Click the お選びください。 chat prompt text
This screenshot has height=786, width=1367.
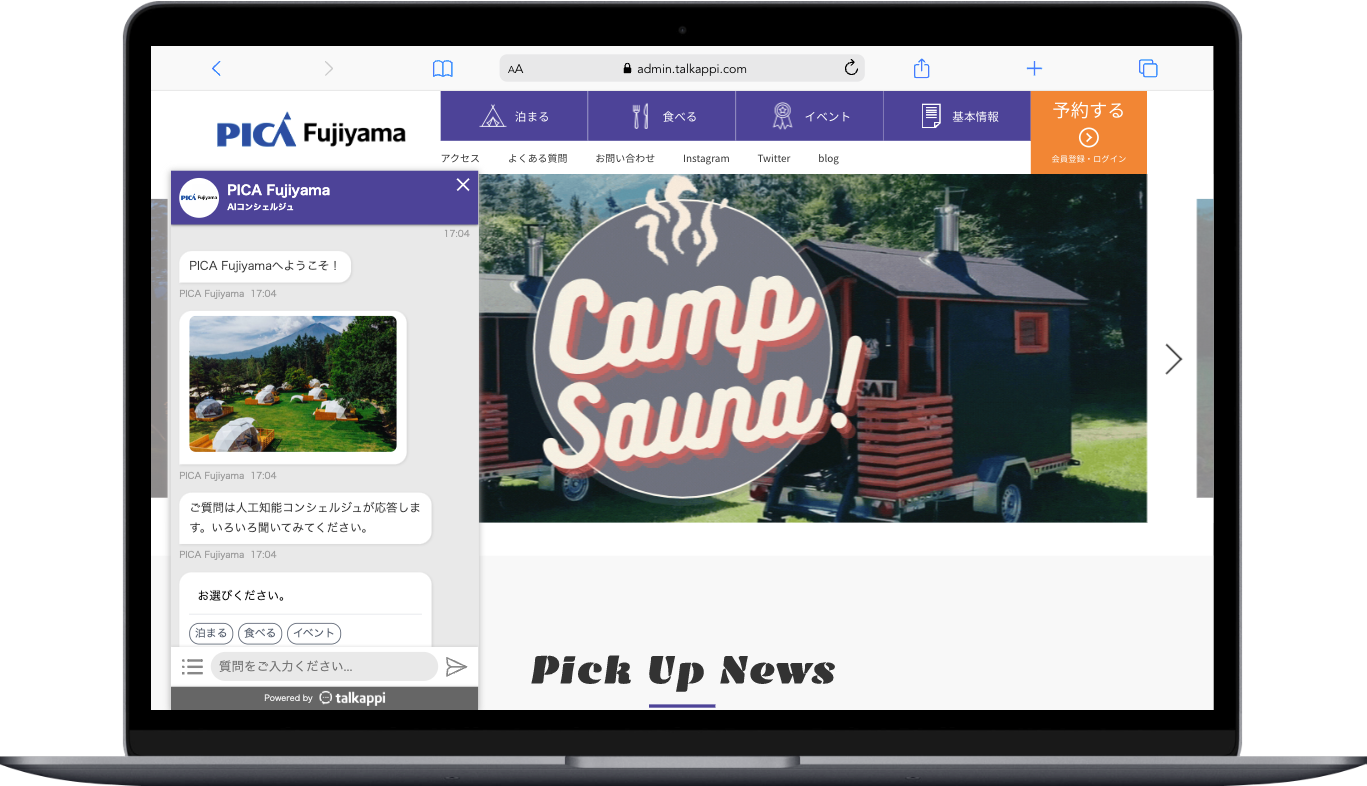coord(242,595)
